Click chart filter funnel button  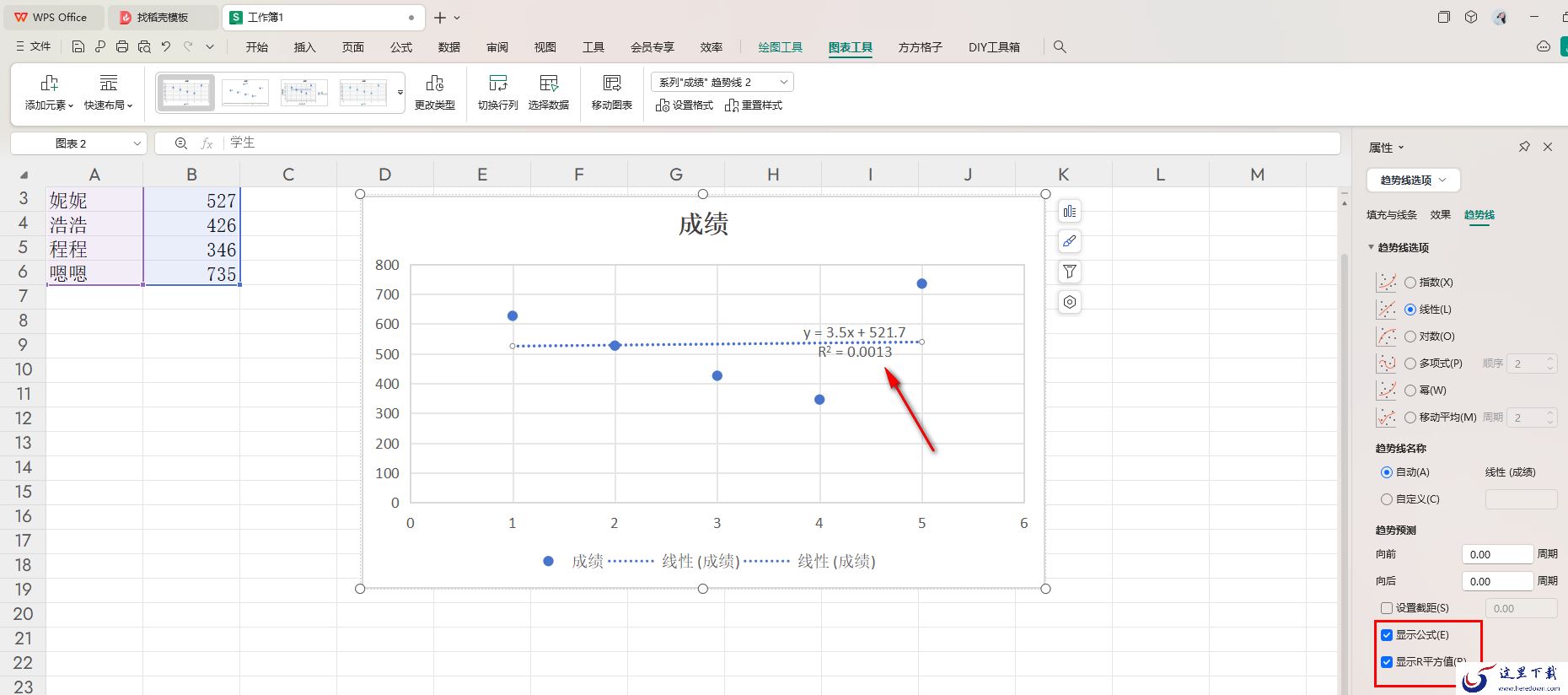tap(1070, 272)
